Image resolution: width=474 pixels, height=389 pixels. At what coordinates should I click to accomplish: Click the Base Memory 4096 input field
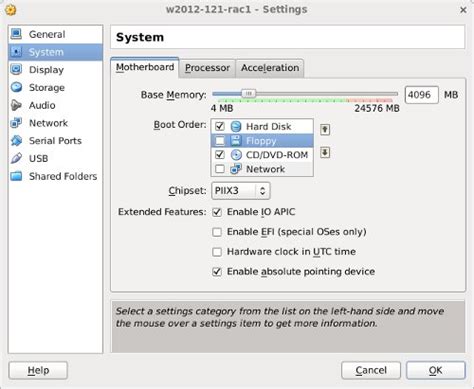(421, 95)
